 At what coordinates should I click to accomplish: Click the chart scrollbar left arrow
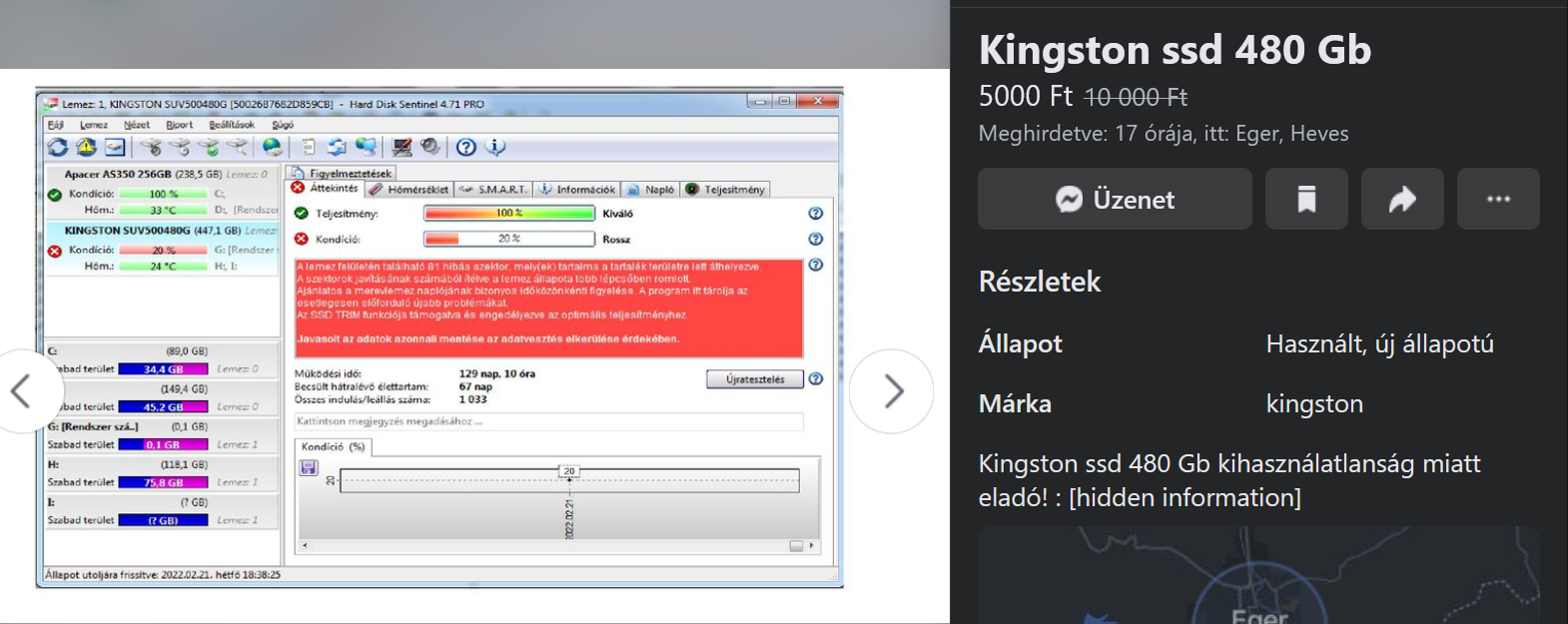[x=305, y=546]
